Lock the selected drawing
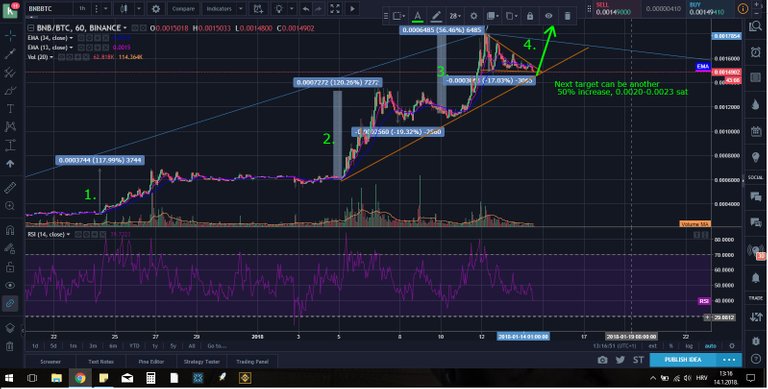This screenshot has width=768, height=389. (530, 16)
